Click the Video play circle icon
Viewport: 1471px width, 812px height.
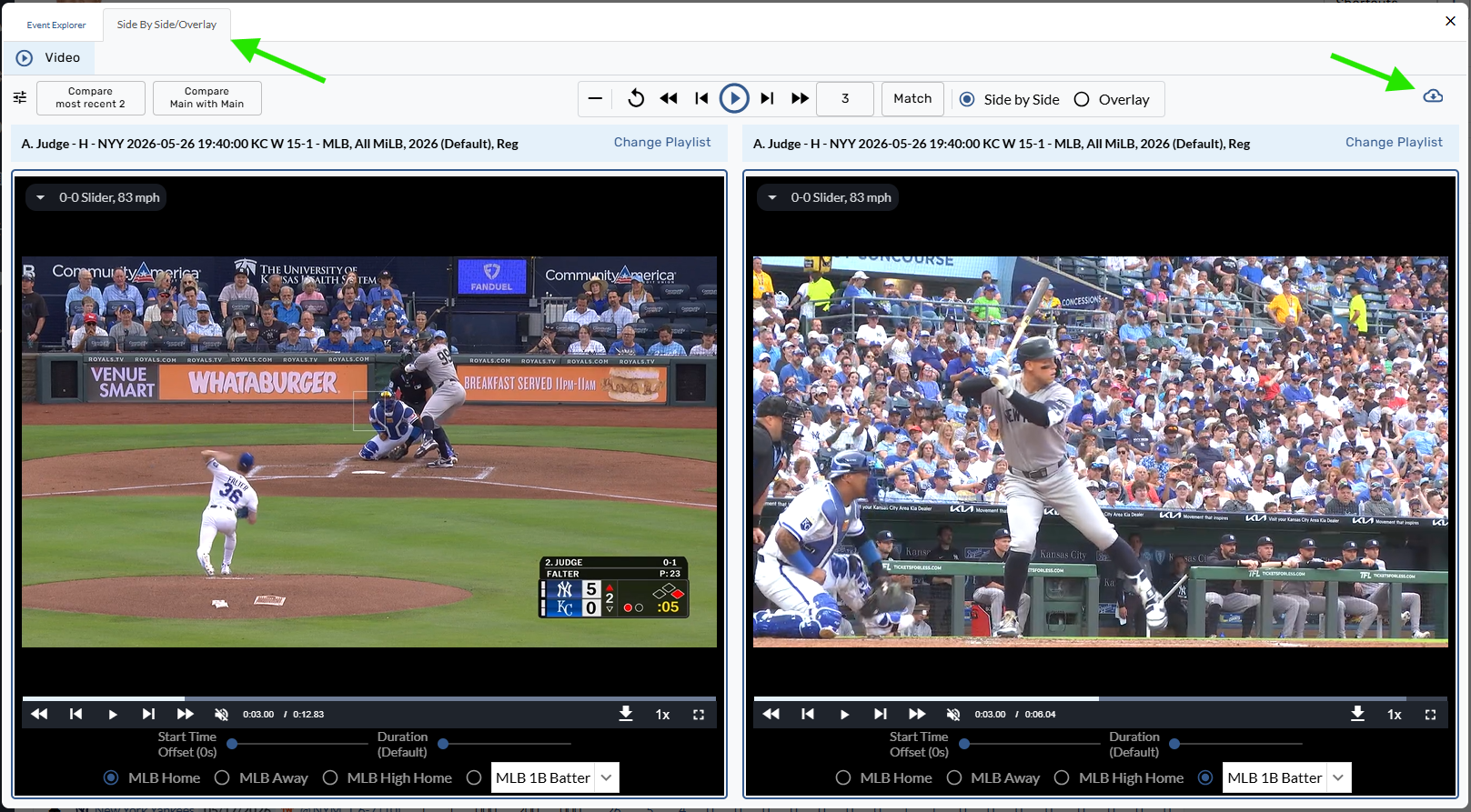25,57
